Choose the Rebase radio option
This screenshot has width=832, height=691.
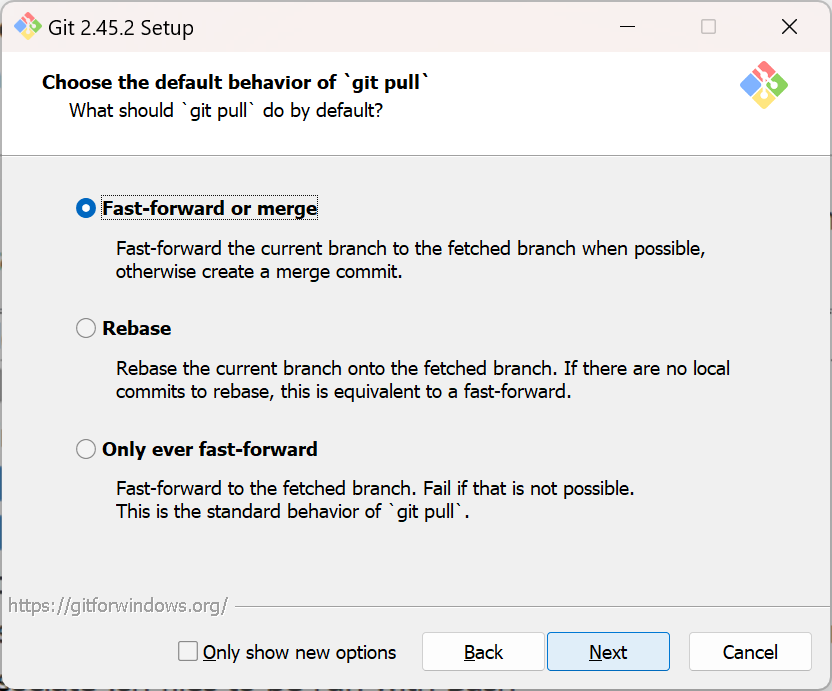(86, 328)
